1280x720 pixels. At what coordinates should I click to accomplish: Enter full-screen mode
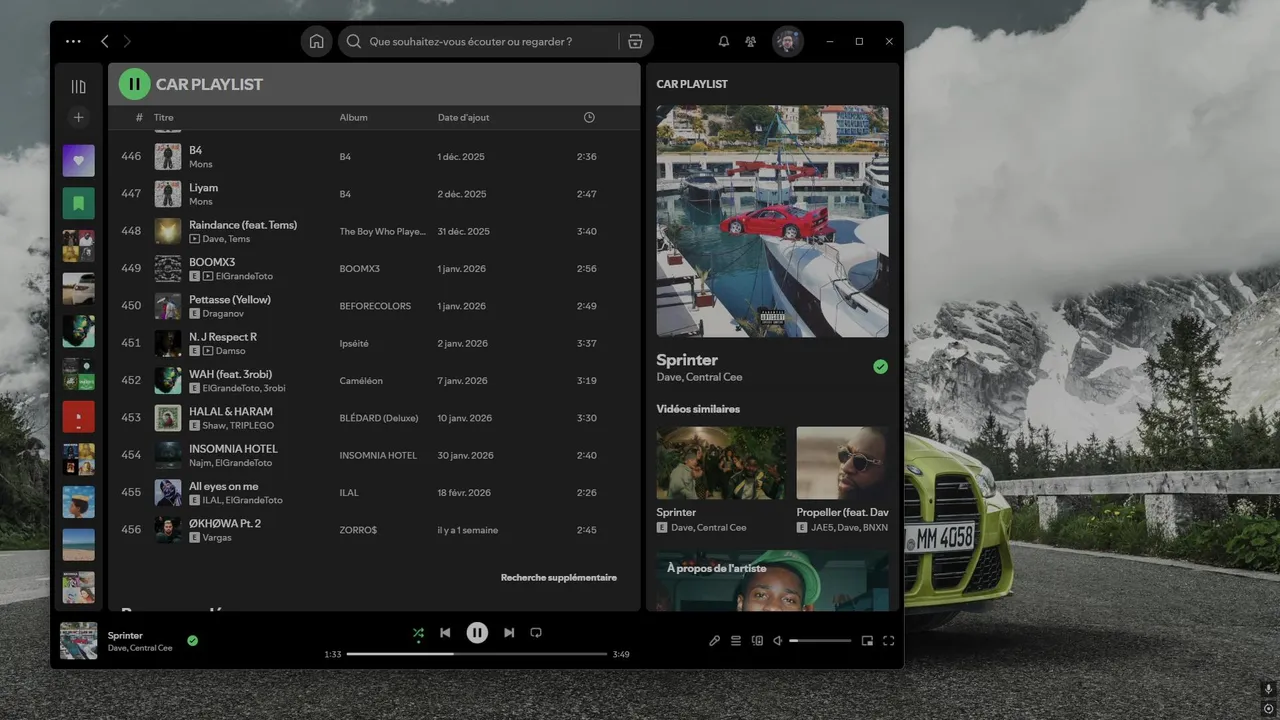(888, 641)
